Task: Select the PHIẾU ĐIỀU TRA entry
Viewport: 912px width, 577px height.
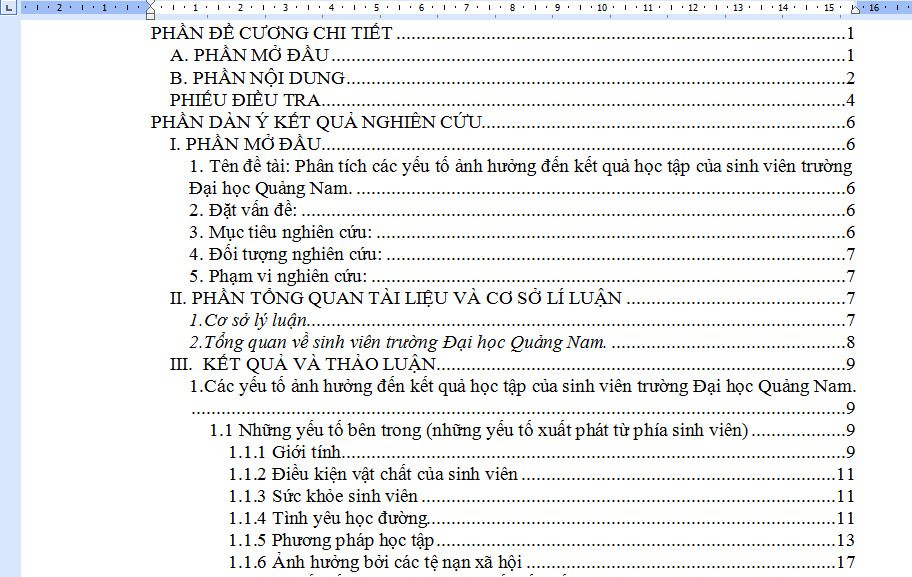Action: click(244, 100)
